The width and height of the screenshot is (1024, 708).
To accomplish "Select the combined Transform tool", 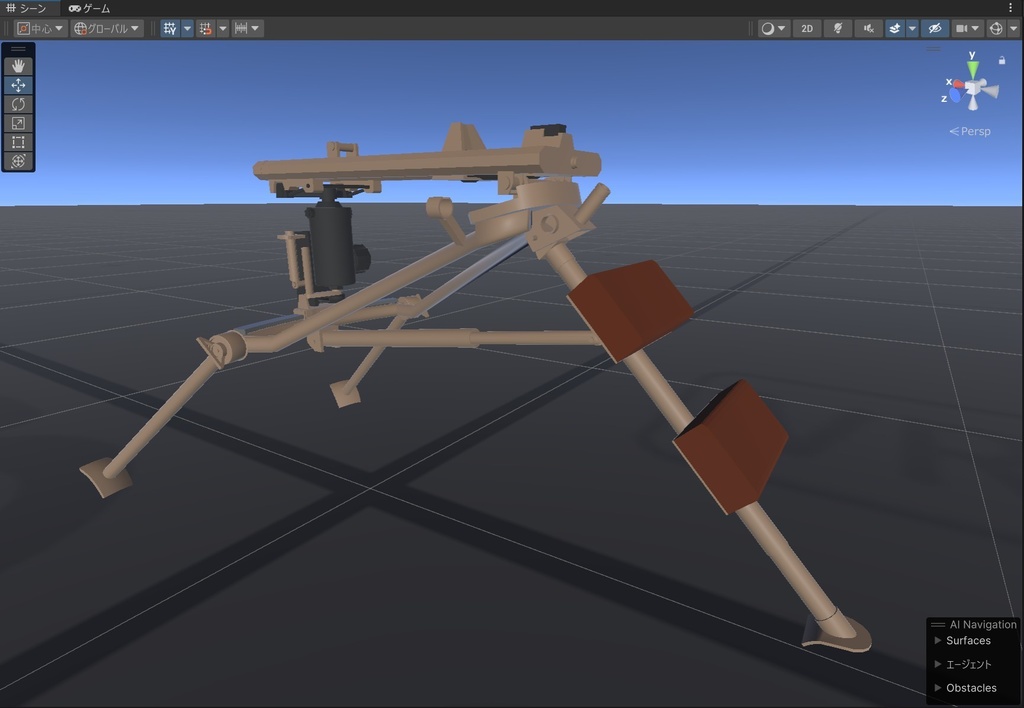I will (18, 161).
